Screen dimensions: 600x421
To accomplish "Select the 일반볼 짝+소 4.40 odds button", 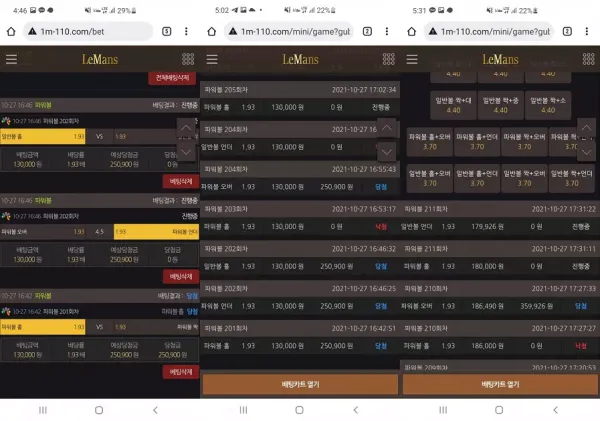I will [548, 105].
